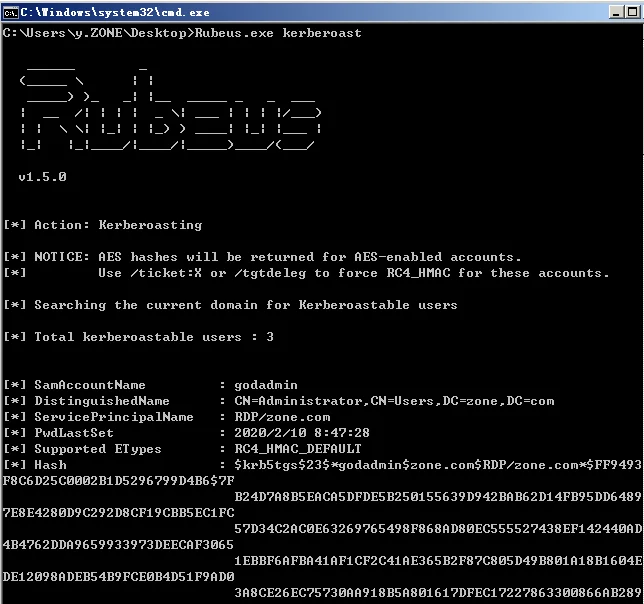This screenshot has height=604, width=644.
Task: Click the DistinguishedName label
Action: point(102,401)
